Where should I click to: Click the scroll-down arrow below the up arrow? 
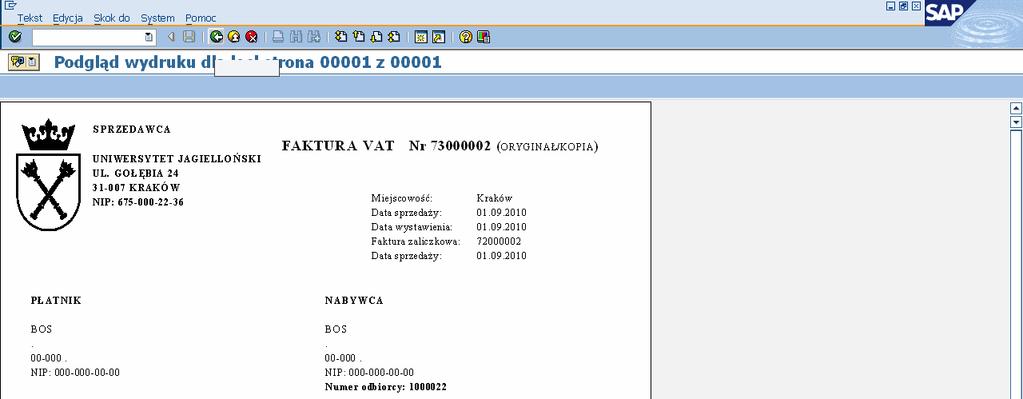(x=1015, y=122)
